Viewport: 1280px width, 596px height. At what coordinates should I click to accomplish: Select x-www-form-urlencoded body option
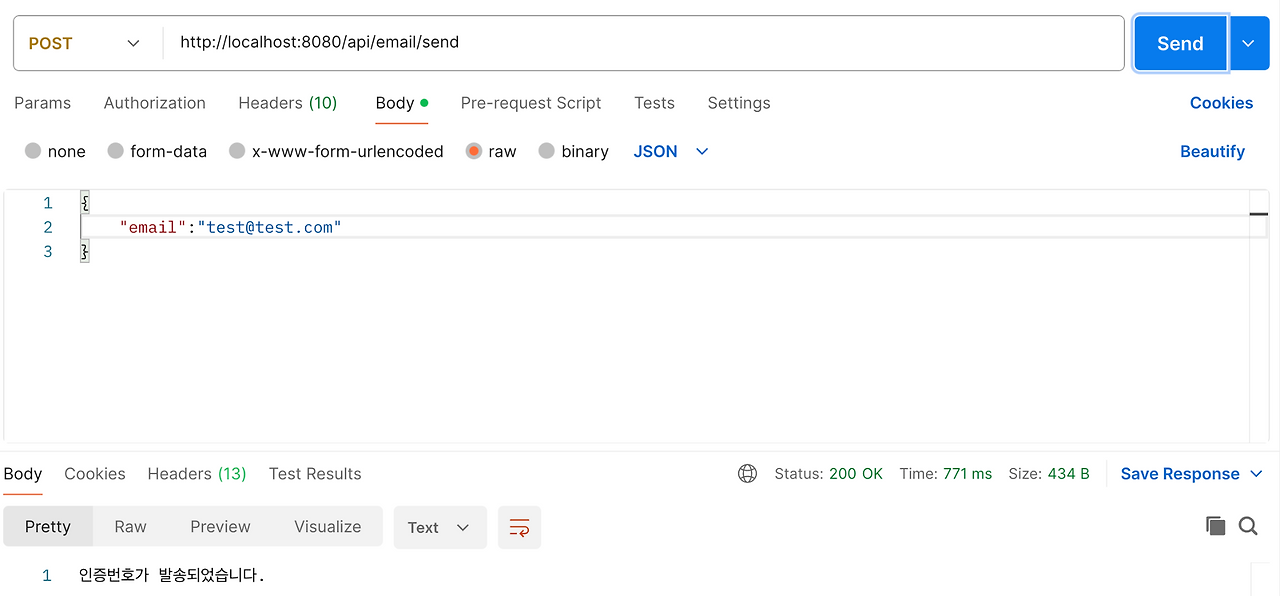click(x=237, y=151)
